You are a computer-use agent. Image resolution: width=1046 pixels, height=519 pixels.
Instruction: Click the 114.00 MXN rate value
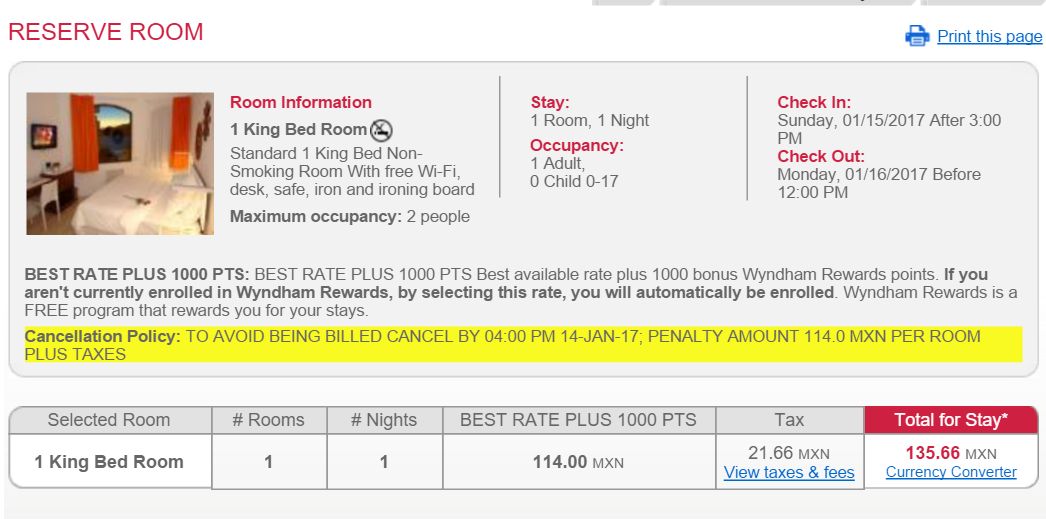coord(578,462)
